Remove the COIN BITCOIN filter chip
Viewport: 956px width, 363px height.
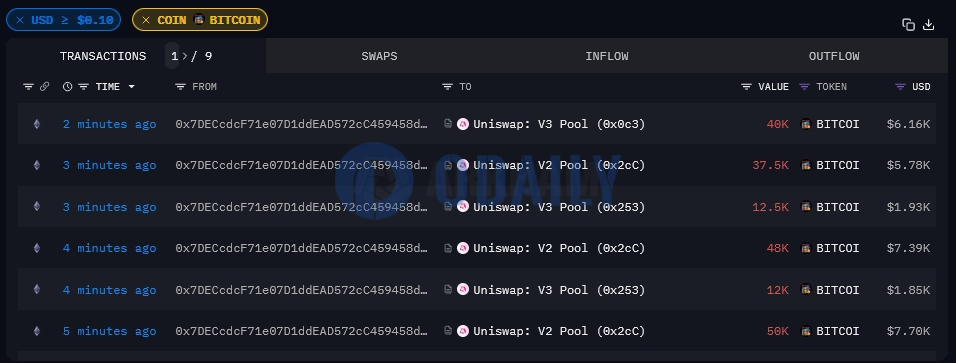(x=146, y=20)
